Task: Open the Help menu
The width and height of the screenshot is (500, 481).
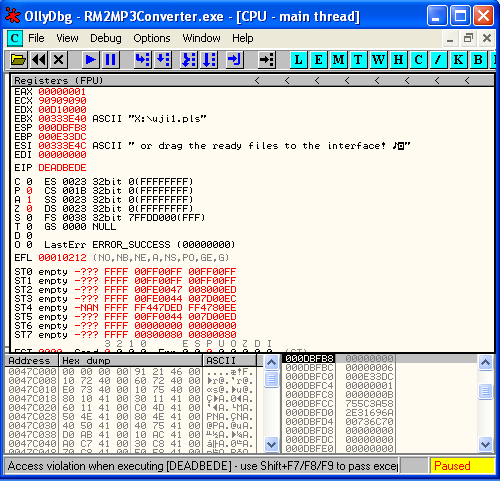Action: click(243, 38)
